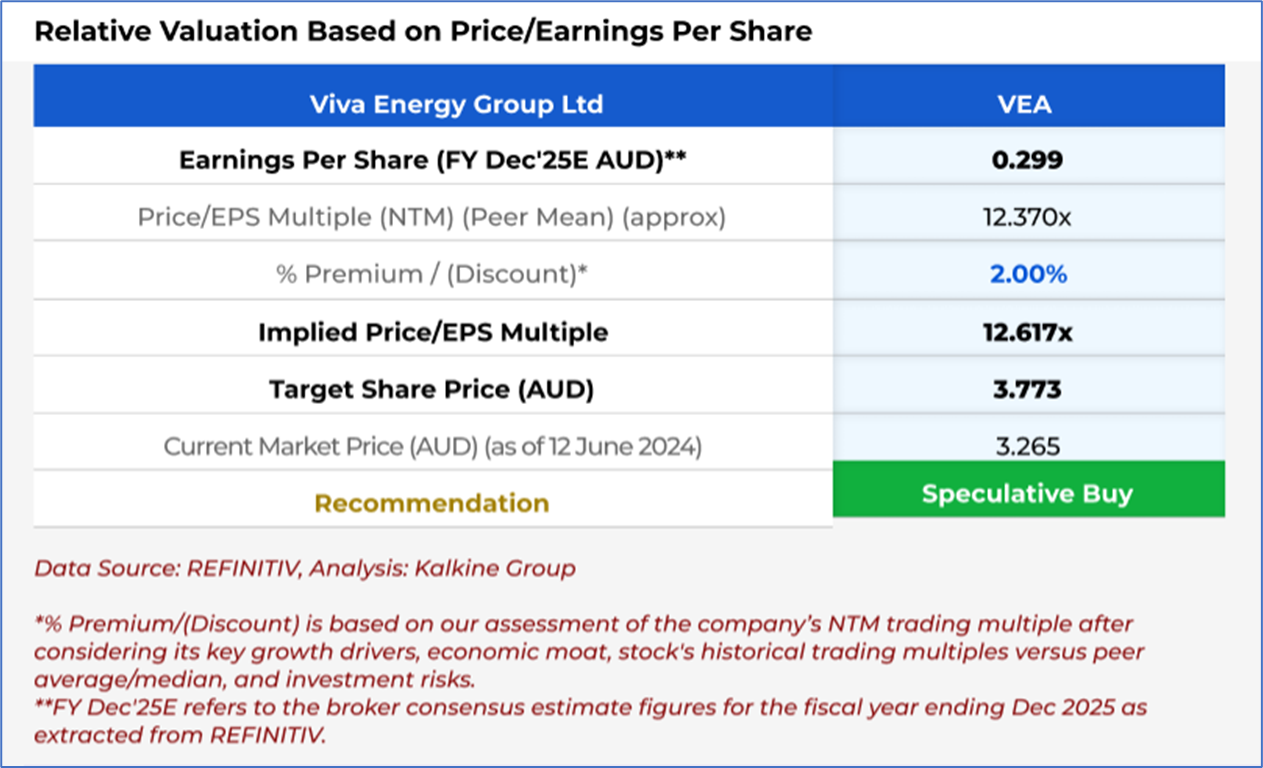Image resolution: width=1263 pixels, height=768 pixels.
Task: Click the 3.773 target price value
Action: point(1027,389)
